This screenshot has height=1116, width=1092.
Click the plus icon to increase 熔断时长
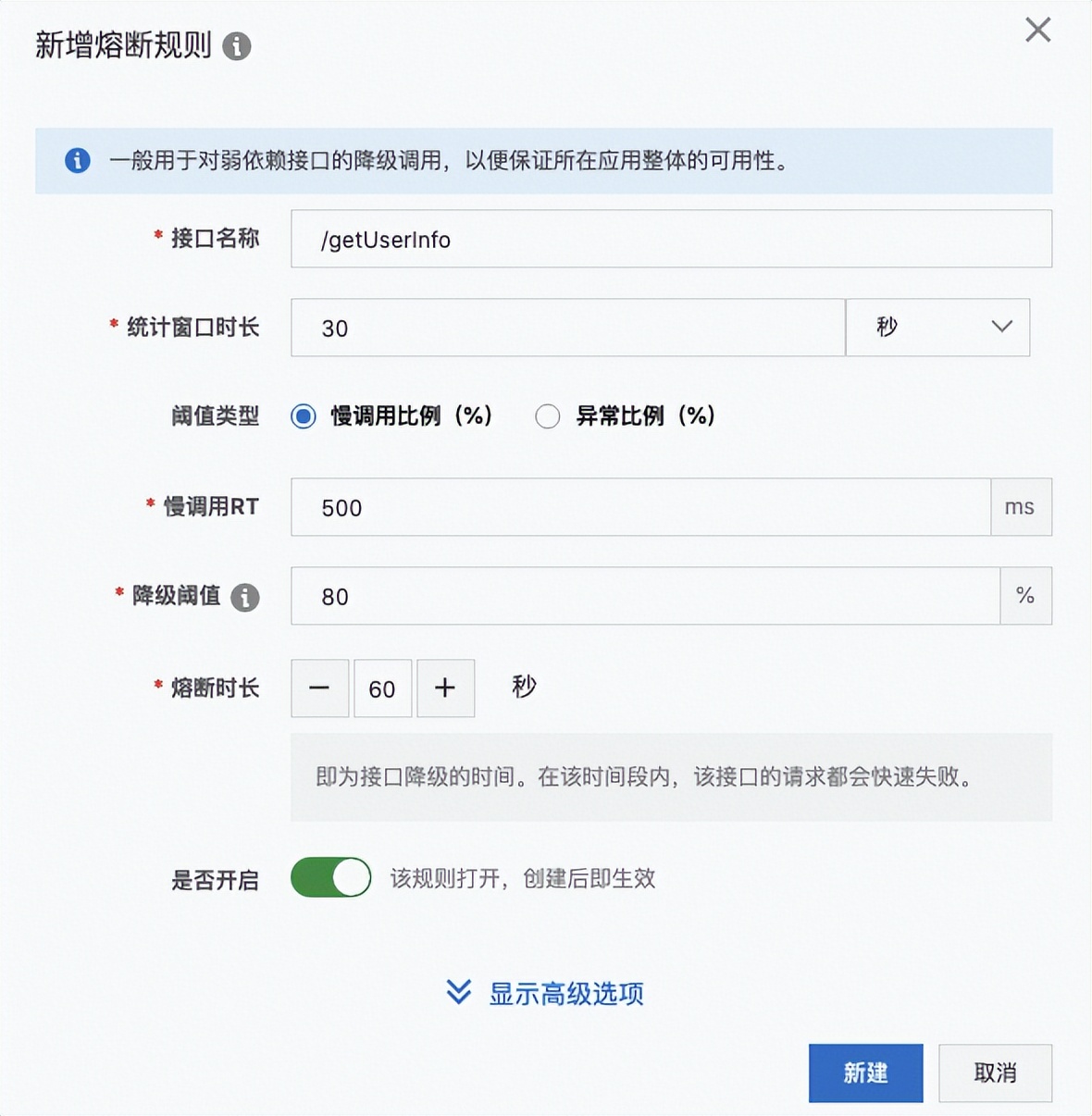tap(445, 688)
